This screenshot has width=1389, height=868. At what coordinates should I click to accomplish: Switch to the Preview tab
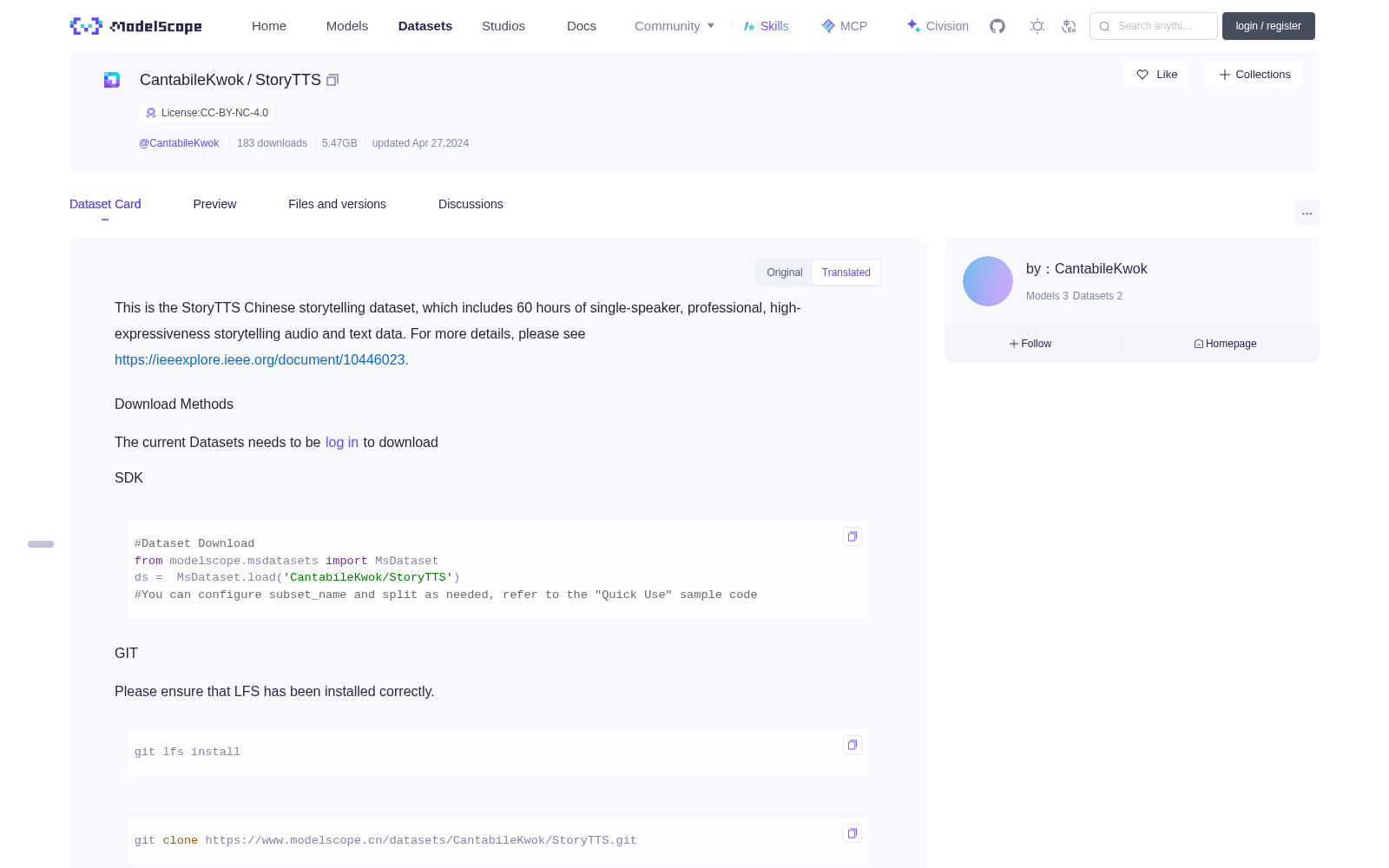[214, 204]
